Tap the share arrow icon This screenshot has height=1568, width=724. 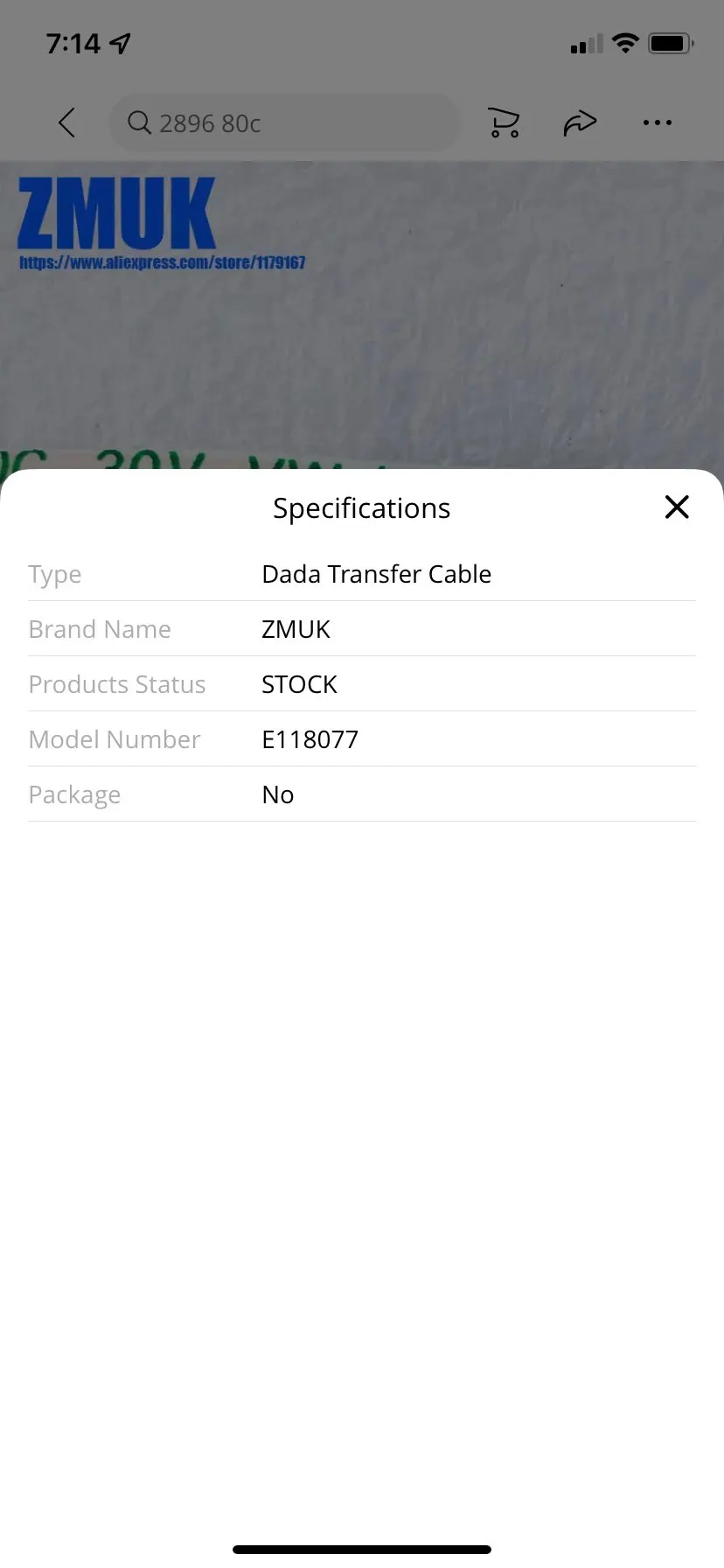click(x=580, y=123)
